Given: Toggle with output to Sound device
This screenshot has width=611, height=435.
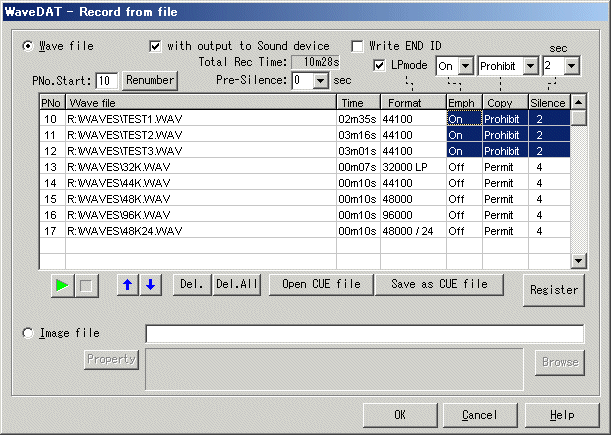Looking at the screenshot, I should pyautogui.click(x=155, y=46).
